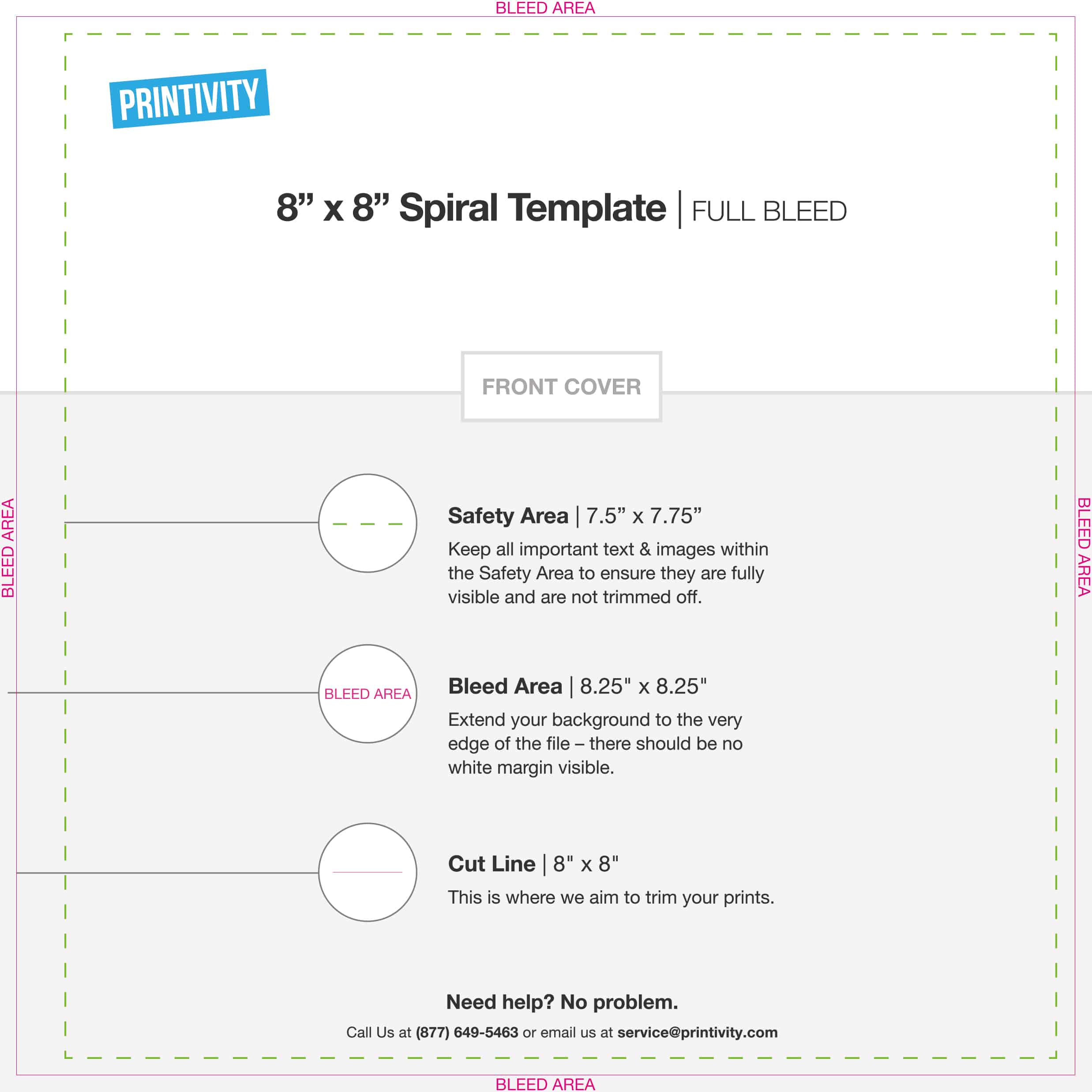Click the 8" x 8" Spiral Template title
Viewport: 1092px width, 1092px height.
coord(471,207)
